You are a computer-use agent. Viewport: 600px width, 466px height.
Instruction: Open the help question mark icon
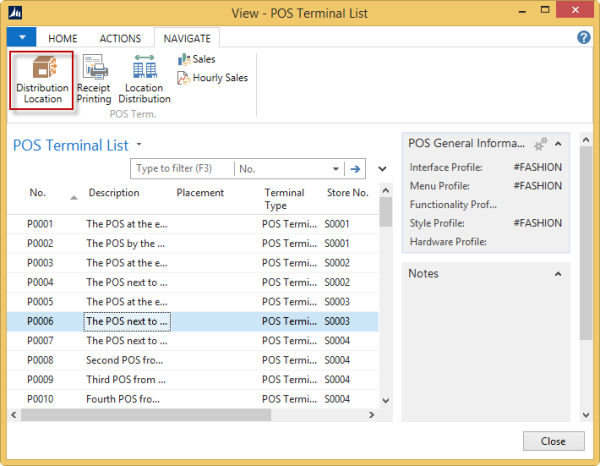(x=584, y=37)
